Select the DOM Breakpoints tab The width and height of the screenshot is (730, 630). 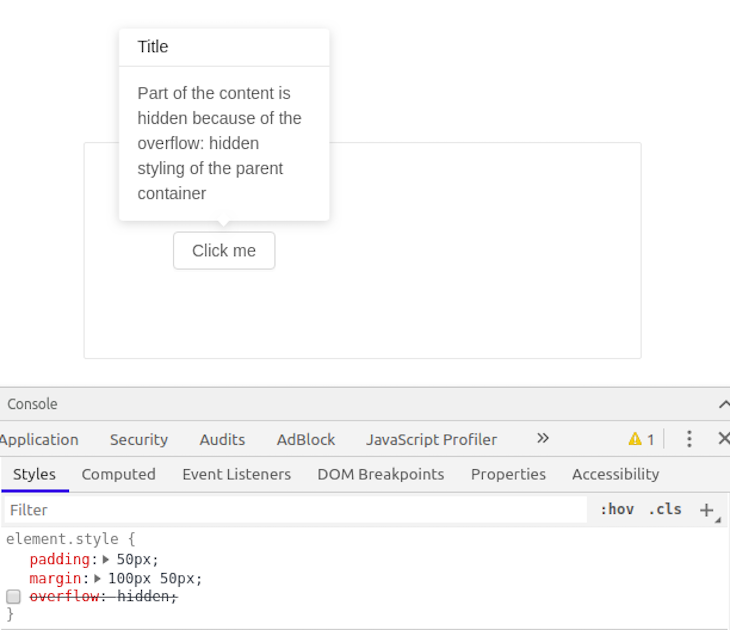coord(381,474)
